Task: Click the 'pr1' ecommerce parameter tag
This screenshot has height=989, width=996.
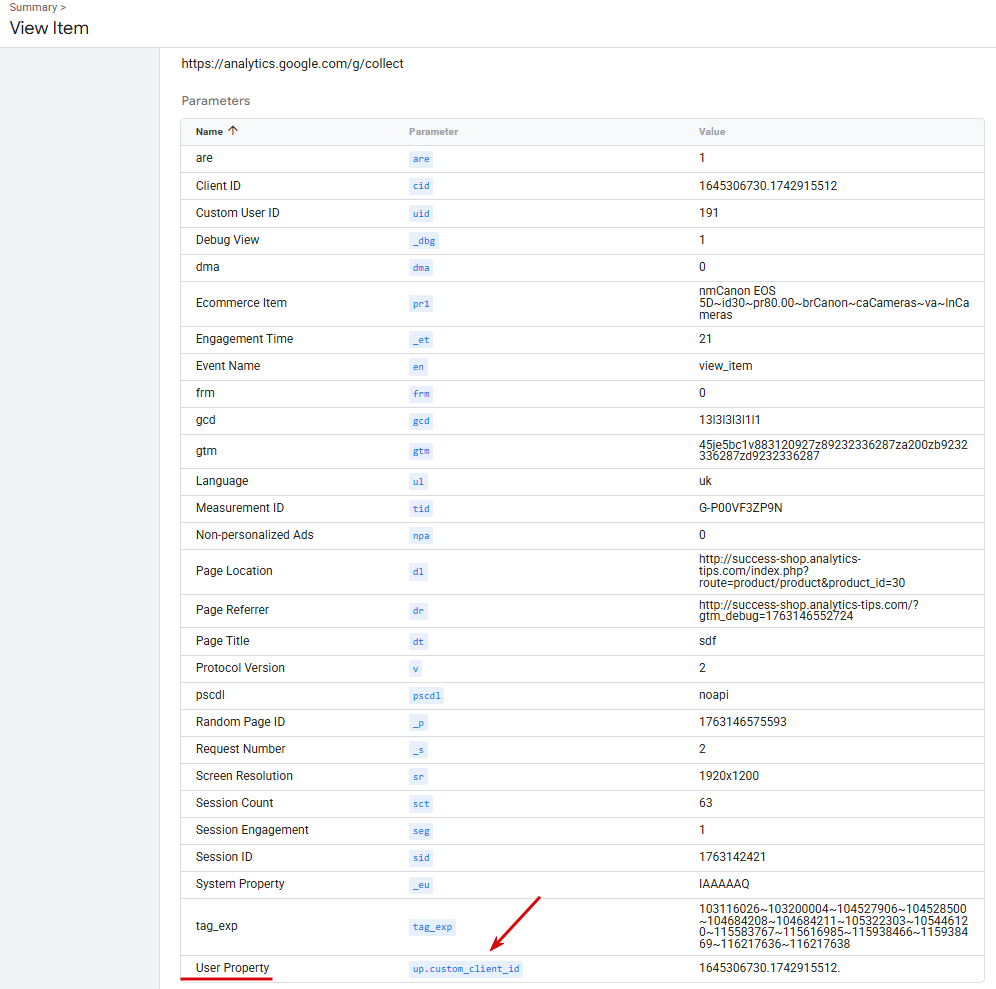Action: tap(421, 303)
